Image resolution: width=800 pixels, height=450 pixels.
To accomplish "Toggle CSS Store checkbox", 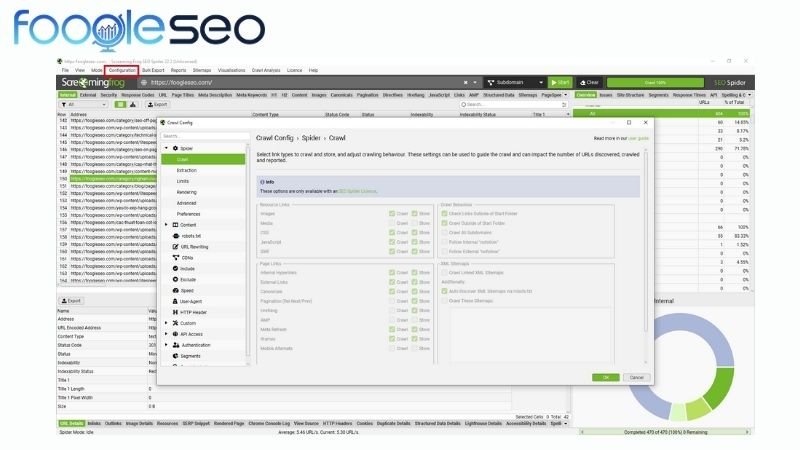I will 414,233.
